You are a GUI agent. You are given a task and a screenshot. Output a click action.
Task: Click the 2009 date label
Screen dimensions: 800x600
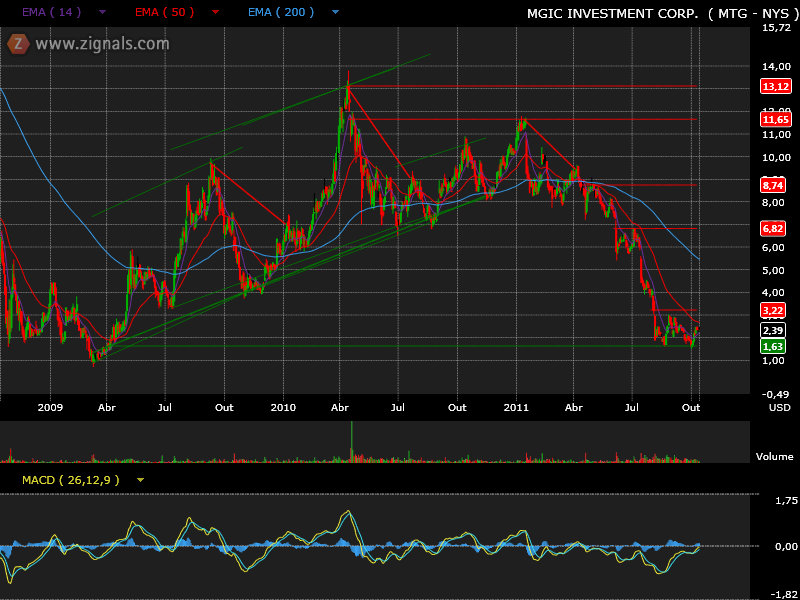point(50,408)
